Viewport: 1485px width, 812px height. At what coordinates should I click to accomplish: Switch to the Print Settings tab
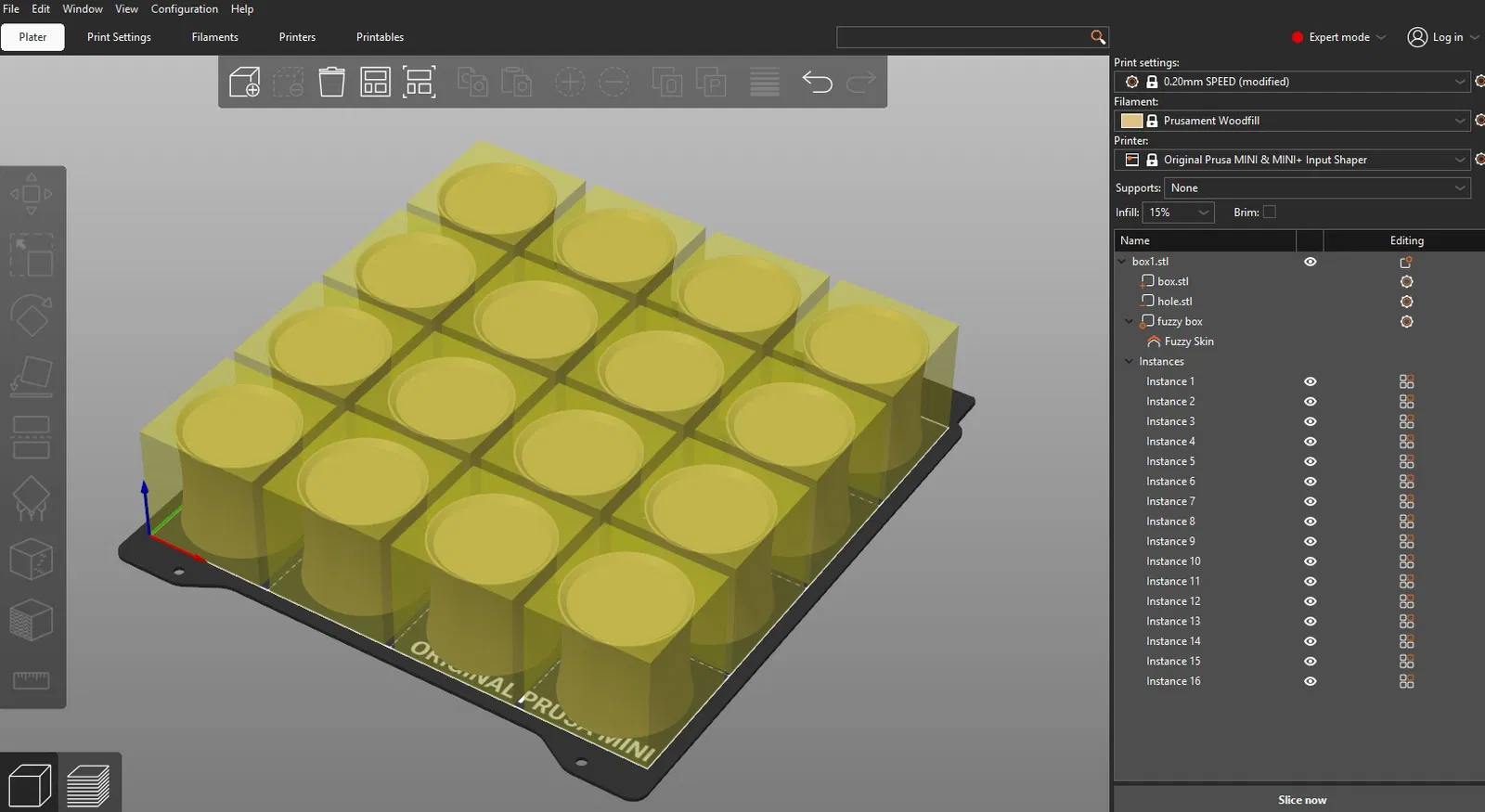tap(119, 37)
